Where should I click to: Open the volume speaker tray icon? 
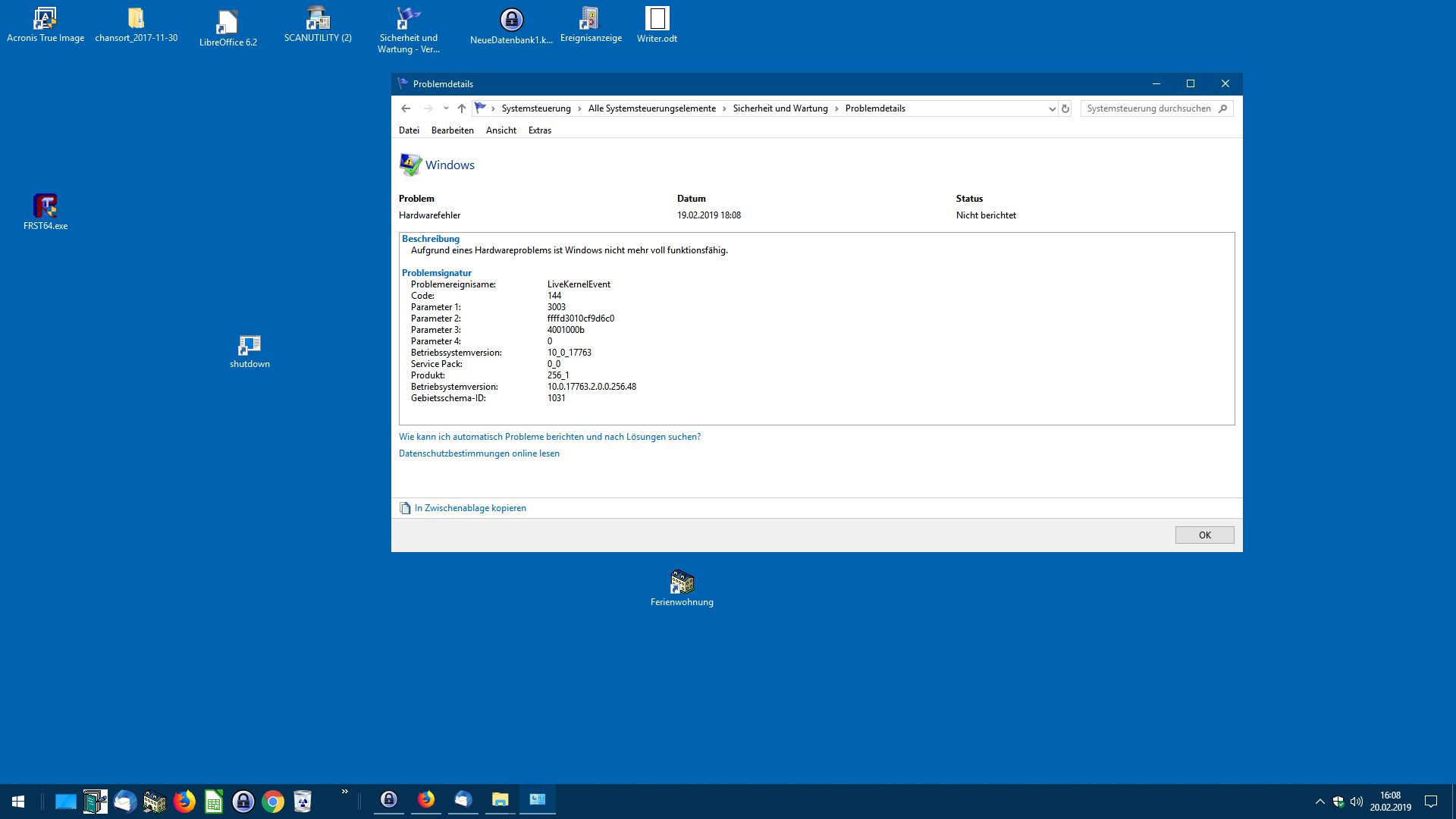click(x=1357, y=802)
